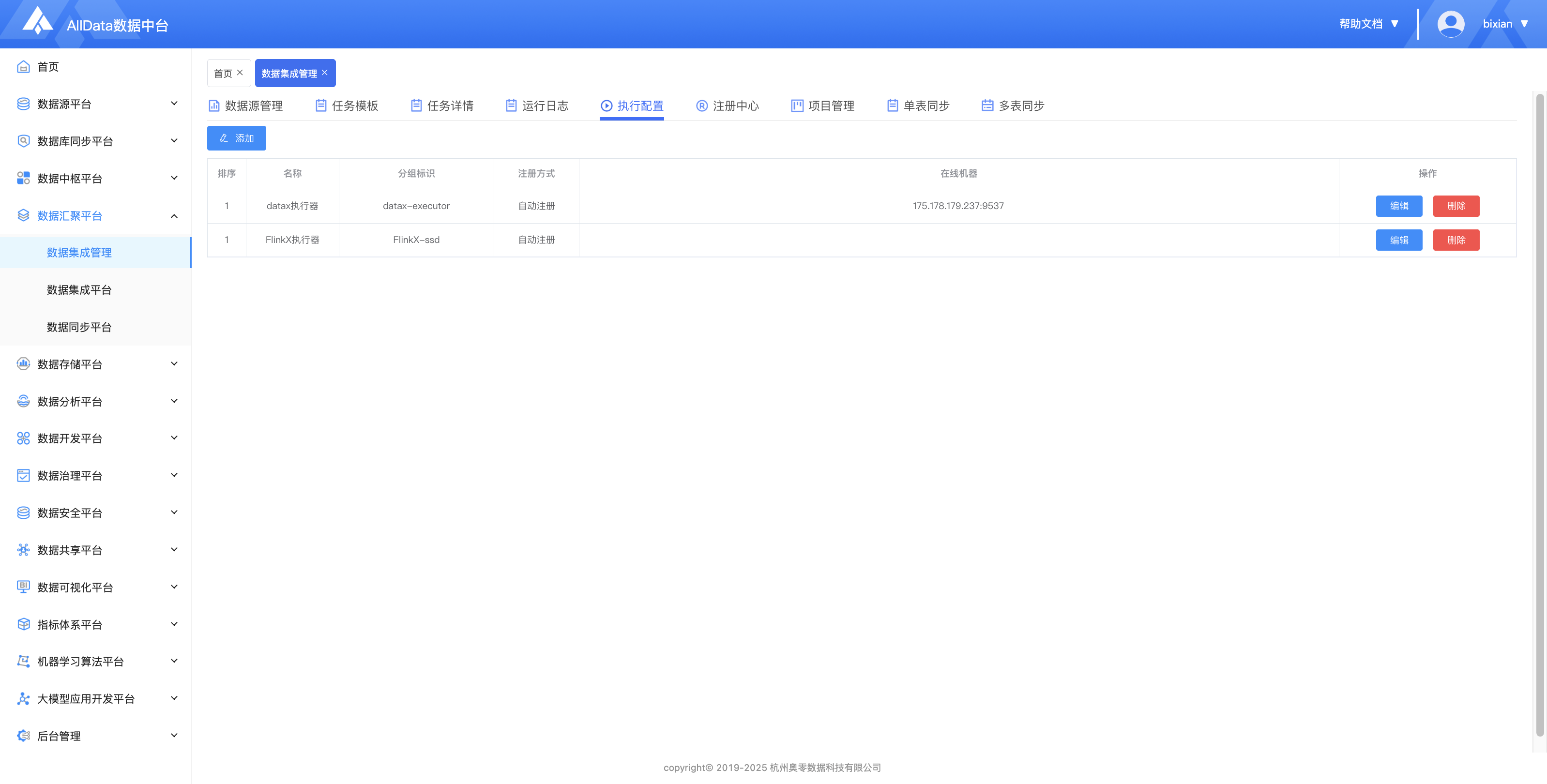Click the vertical page scrollbar

(x=1539, y=414)
